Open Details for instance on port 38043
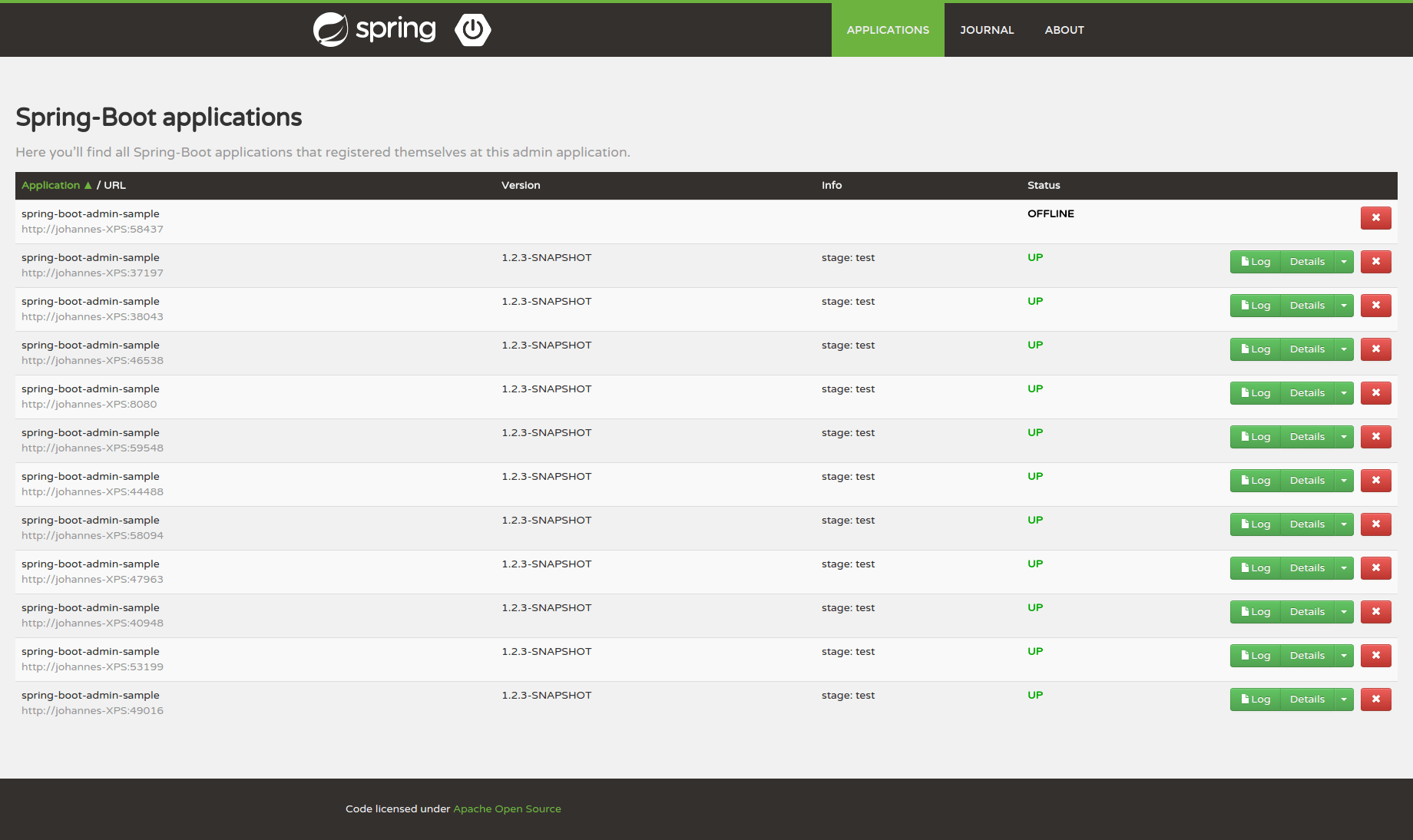 pyautogui.click(x=1307, y=305)
